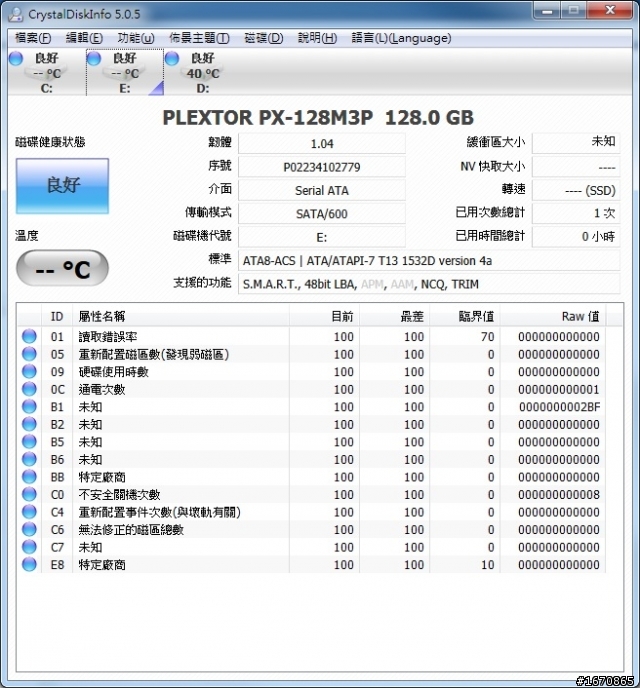Image resolution: width=640 pixels, height=689 pixels.
Task: Click blue status orb for drive C:
Action: coord(16,58)
